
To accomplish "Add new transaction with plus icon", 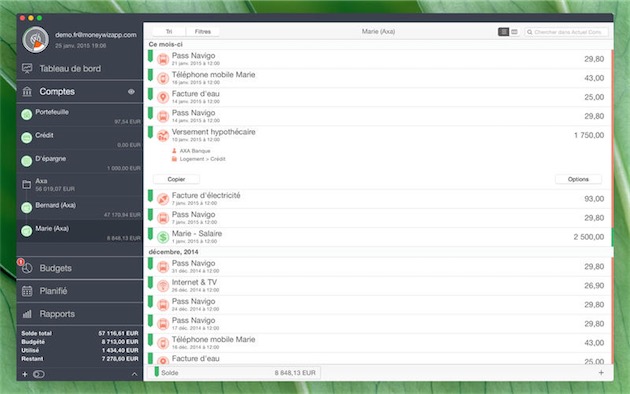I will [x=601, y=373].
